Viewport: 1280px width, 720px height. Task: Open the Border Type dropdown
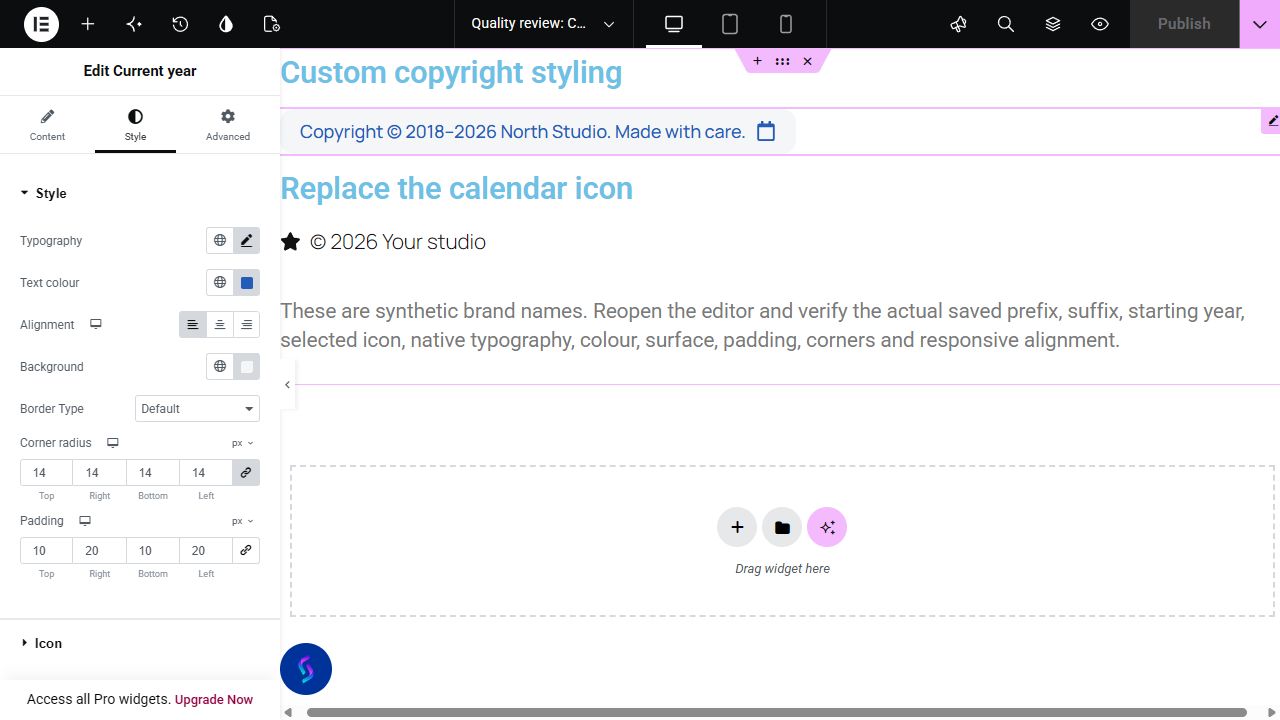coord(197,409)
